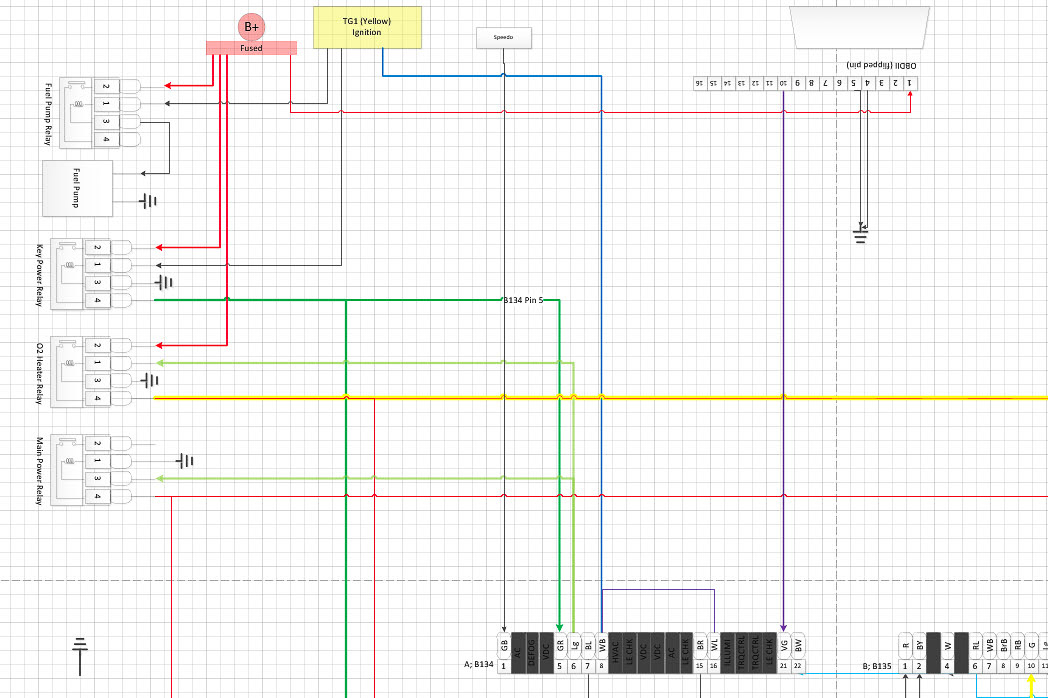Image resolution: width=1048 pixels, height=698 pixels.
Task: Click pin 16 of the OBDII connector
Action: 699,83
